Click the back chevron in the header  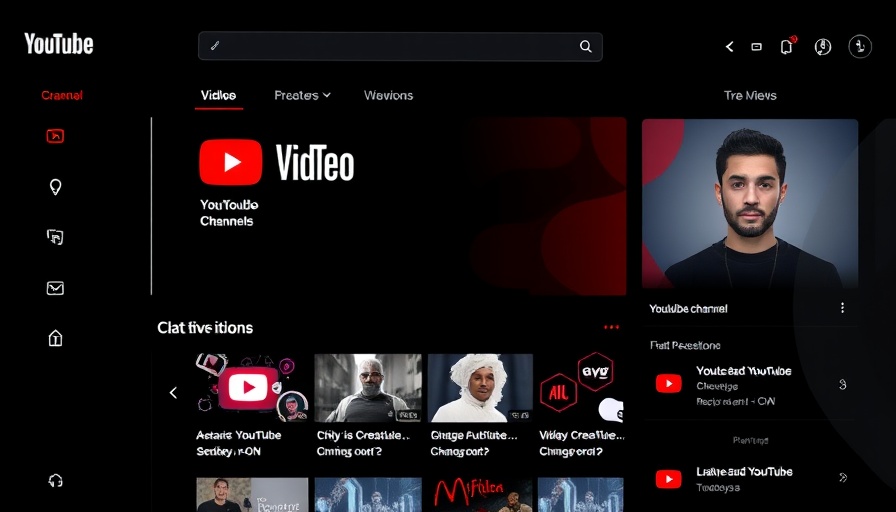click(x=729, y=47)
